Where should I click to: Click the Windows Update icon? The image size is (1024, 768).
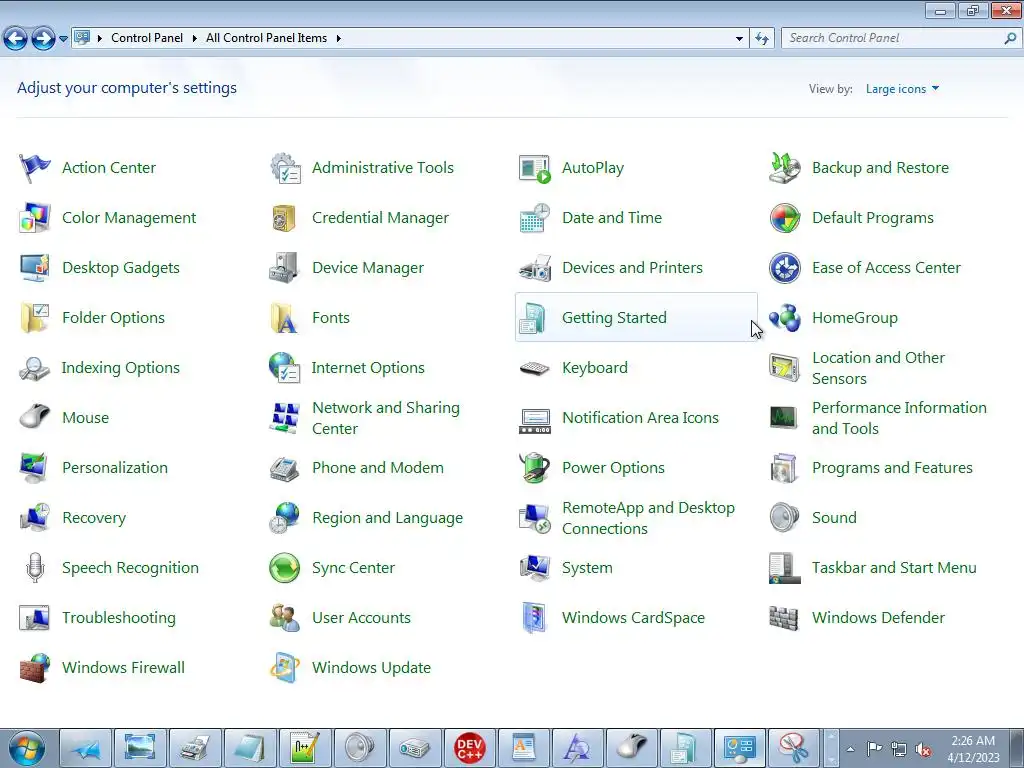pos(285,667)
